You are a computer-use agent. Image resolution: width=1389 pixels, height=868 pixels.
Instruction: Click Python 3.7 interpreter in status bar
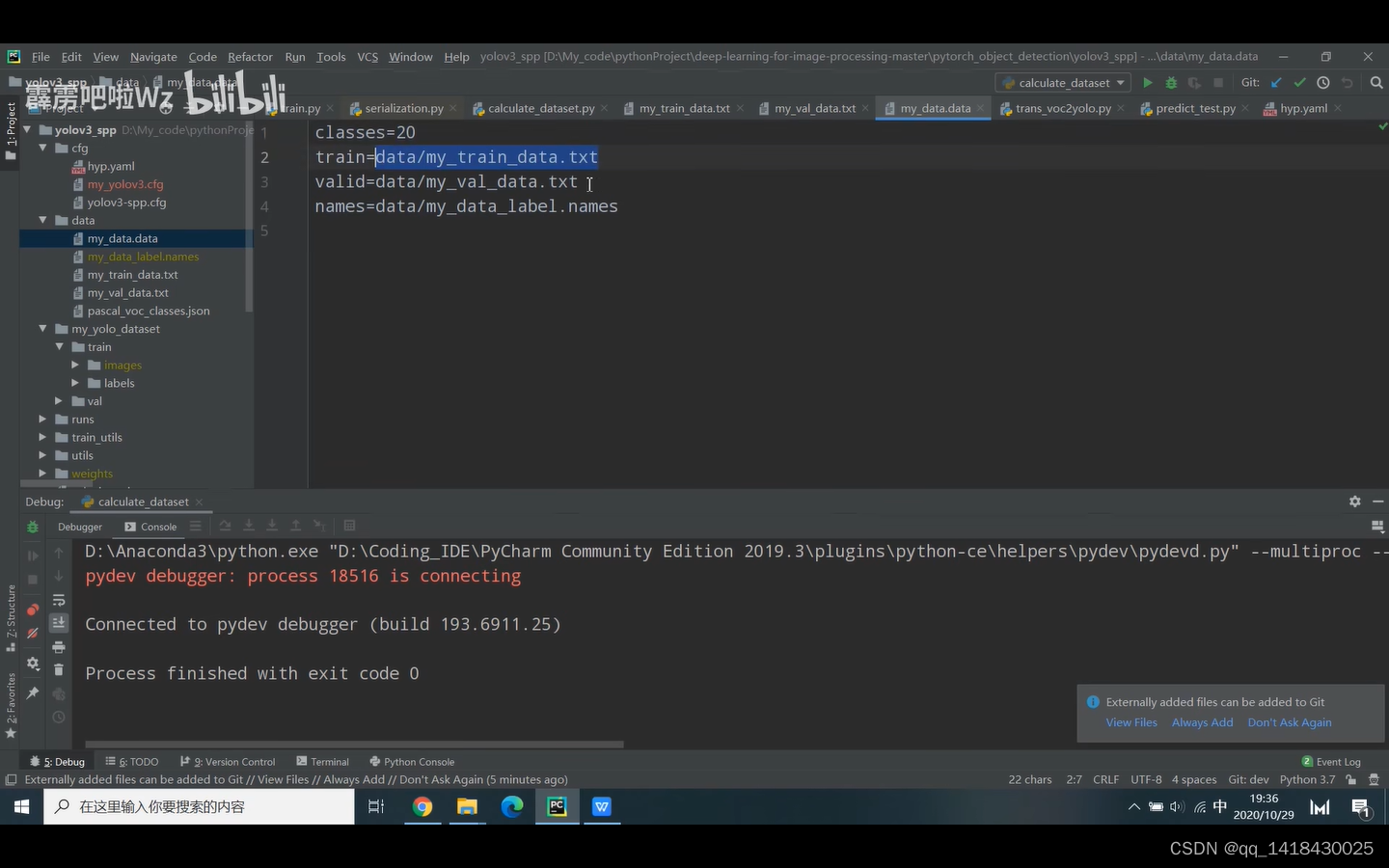1307,779
